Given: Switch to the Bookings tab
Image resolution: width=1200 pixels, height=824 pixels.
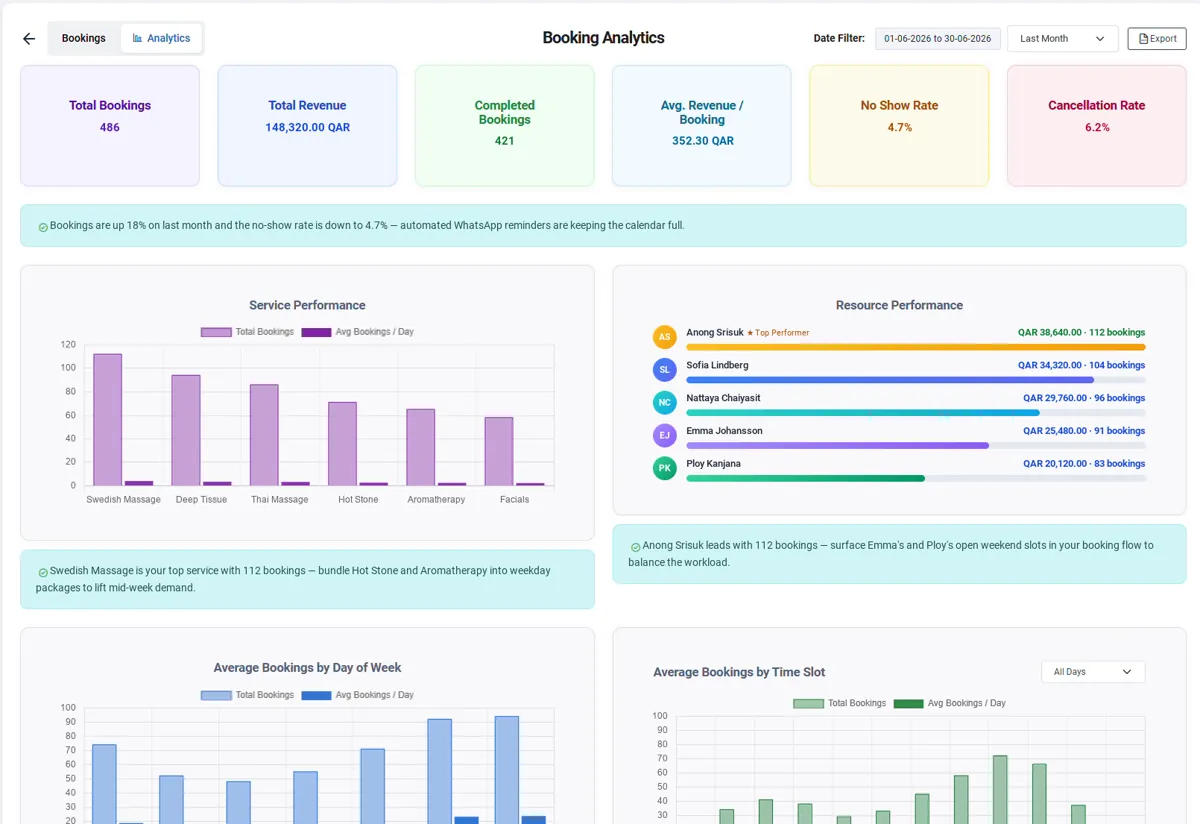Looking at the screenshot, I should click(83, 38).
